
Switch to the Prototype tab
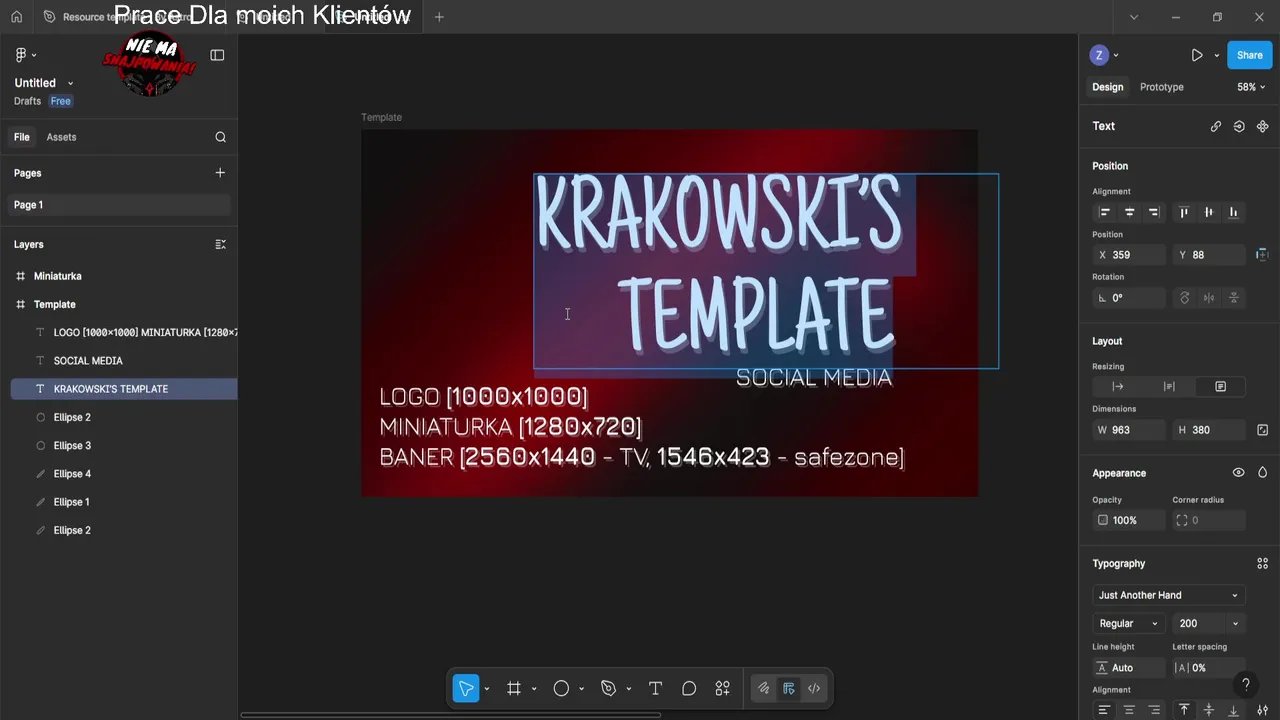tap(1162, 87)
